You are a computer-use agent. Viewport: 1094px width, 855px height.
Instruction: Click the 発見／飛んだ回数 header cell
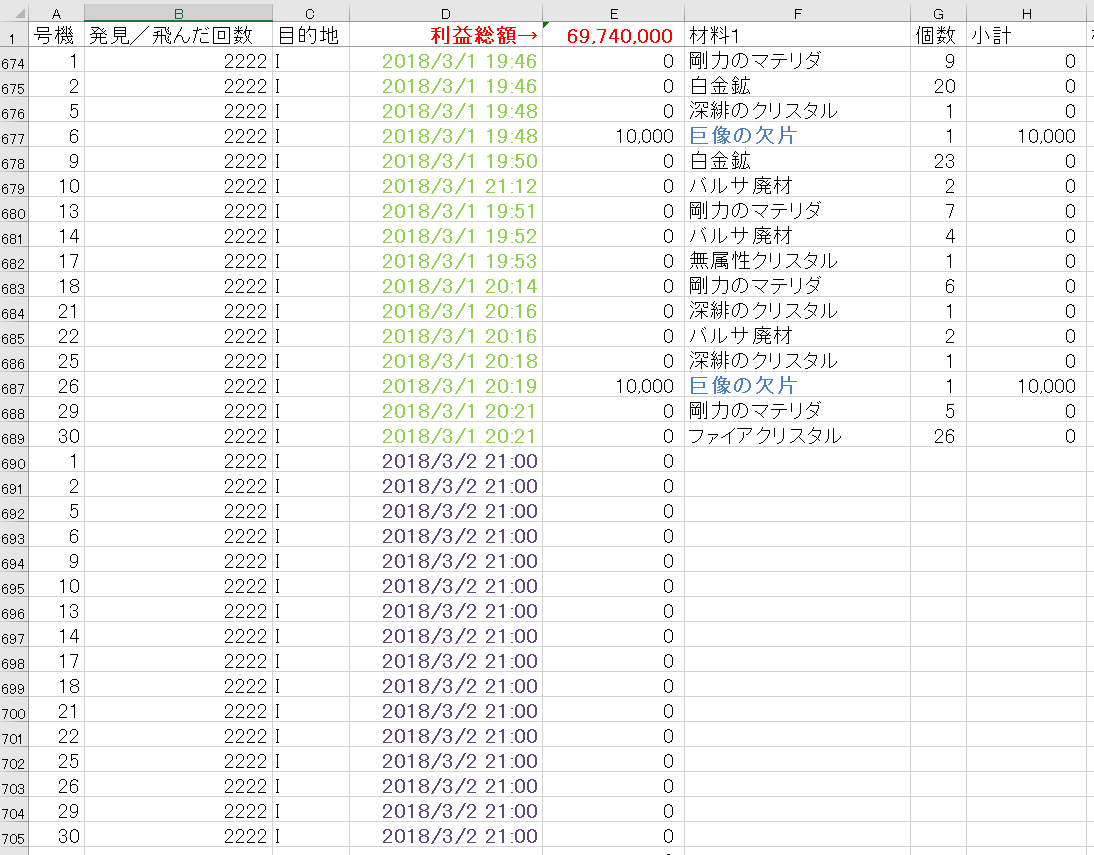click(x=178, y=36)
